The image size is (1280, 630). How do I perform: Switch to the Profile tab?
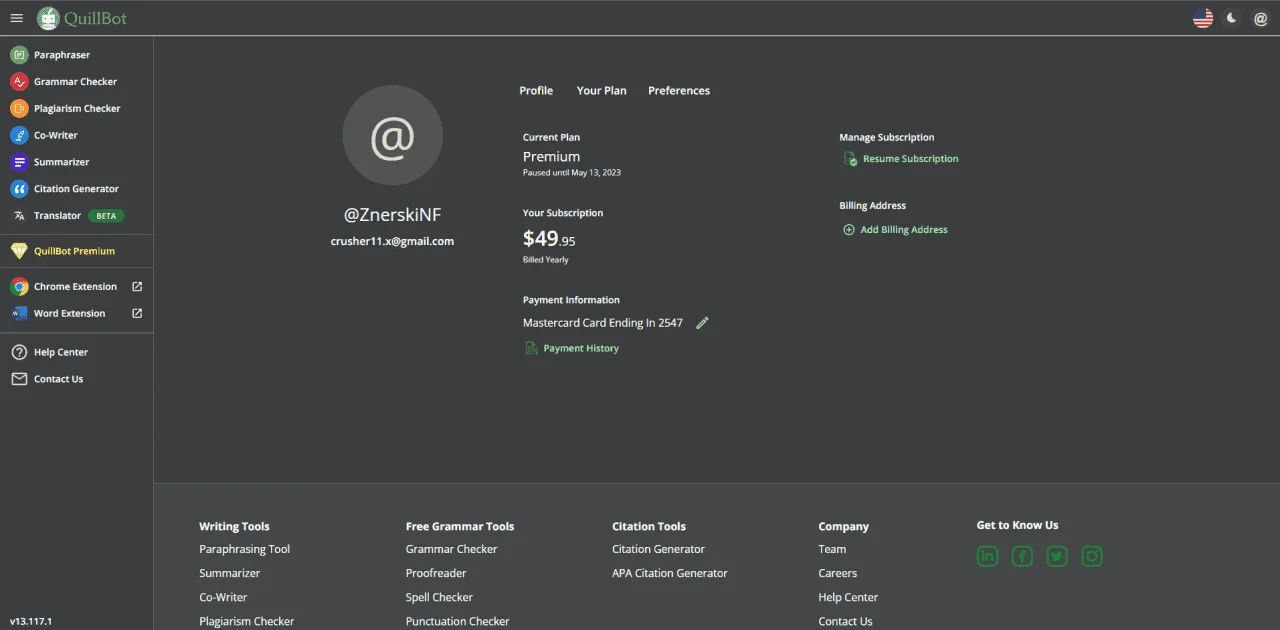(536, 91)
